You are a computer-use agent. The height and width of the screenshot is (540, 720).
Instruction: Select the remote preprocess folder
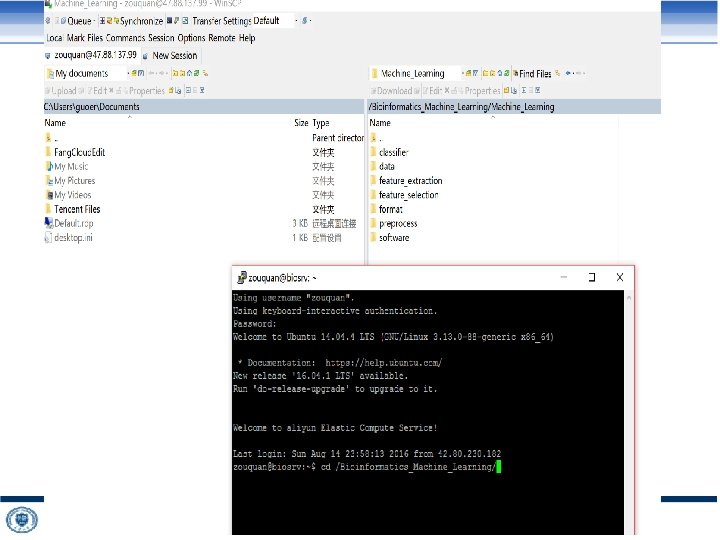click(394, 224)
